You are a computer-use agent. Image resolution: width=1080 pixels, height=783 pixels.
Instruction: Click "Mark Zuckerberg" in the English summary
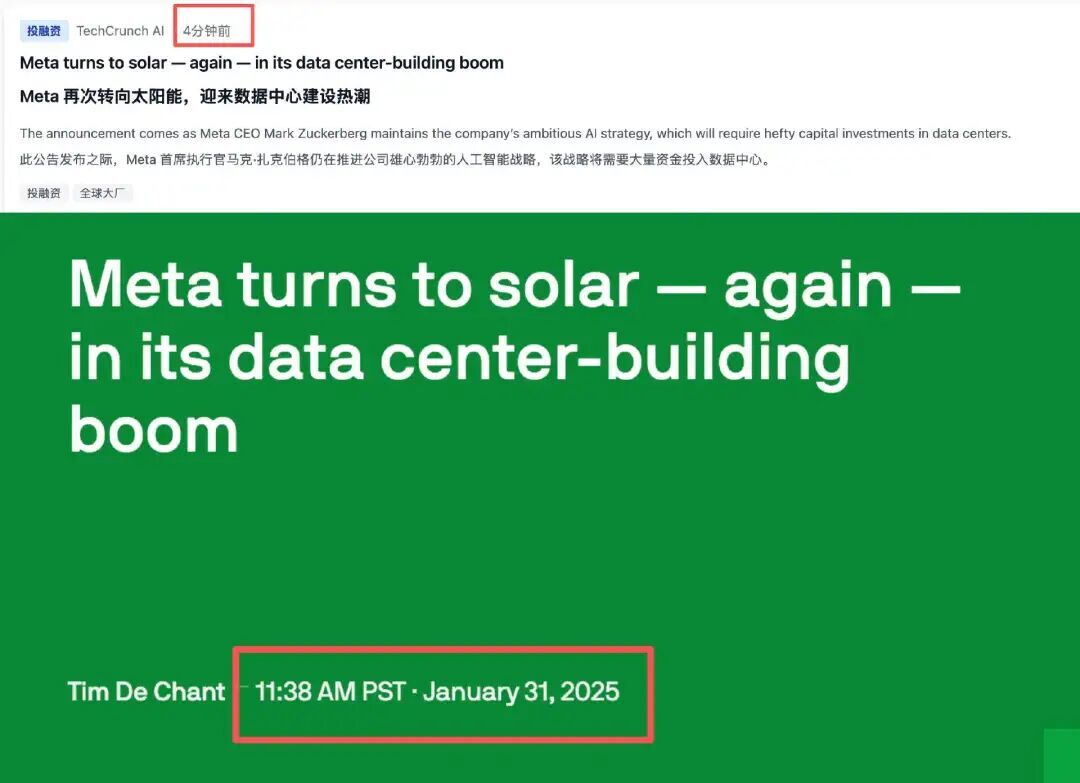[x=311, y=134]
